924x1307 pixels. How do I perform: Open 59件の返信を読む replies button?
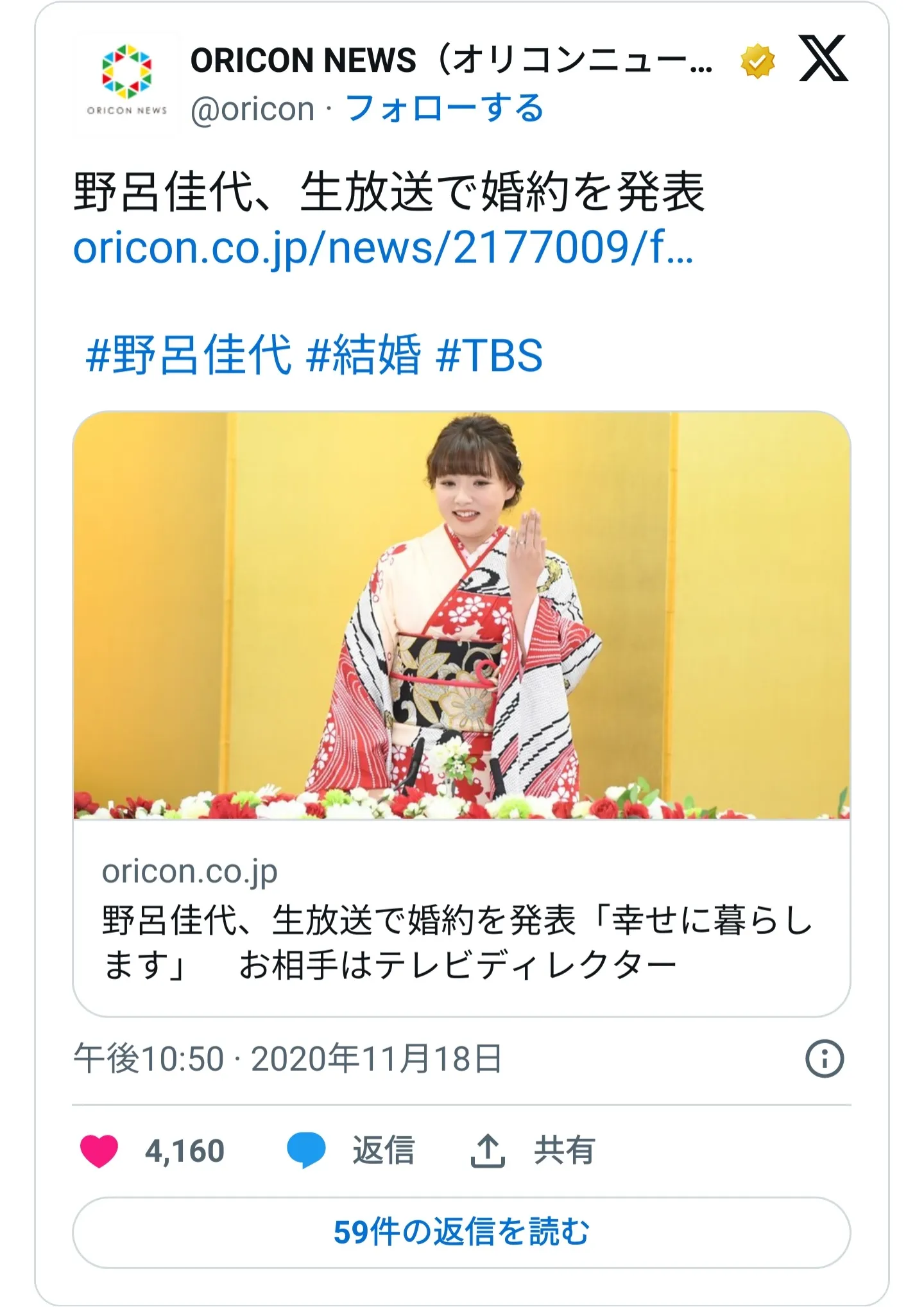pyautogui.click(x=461, y=1233)
